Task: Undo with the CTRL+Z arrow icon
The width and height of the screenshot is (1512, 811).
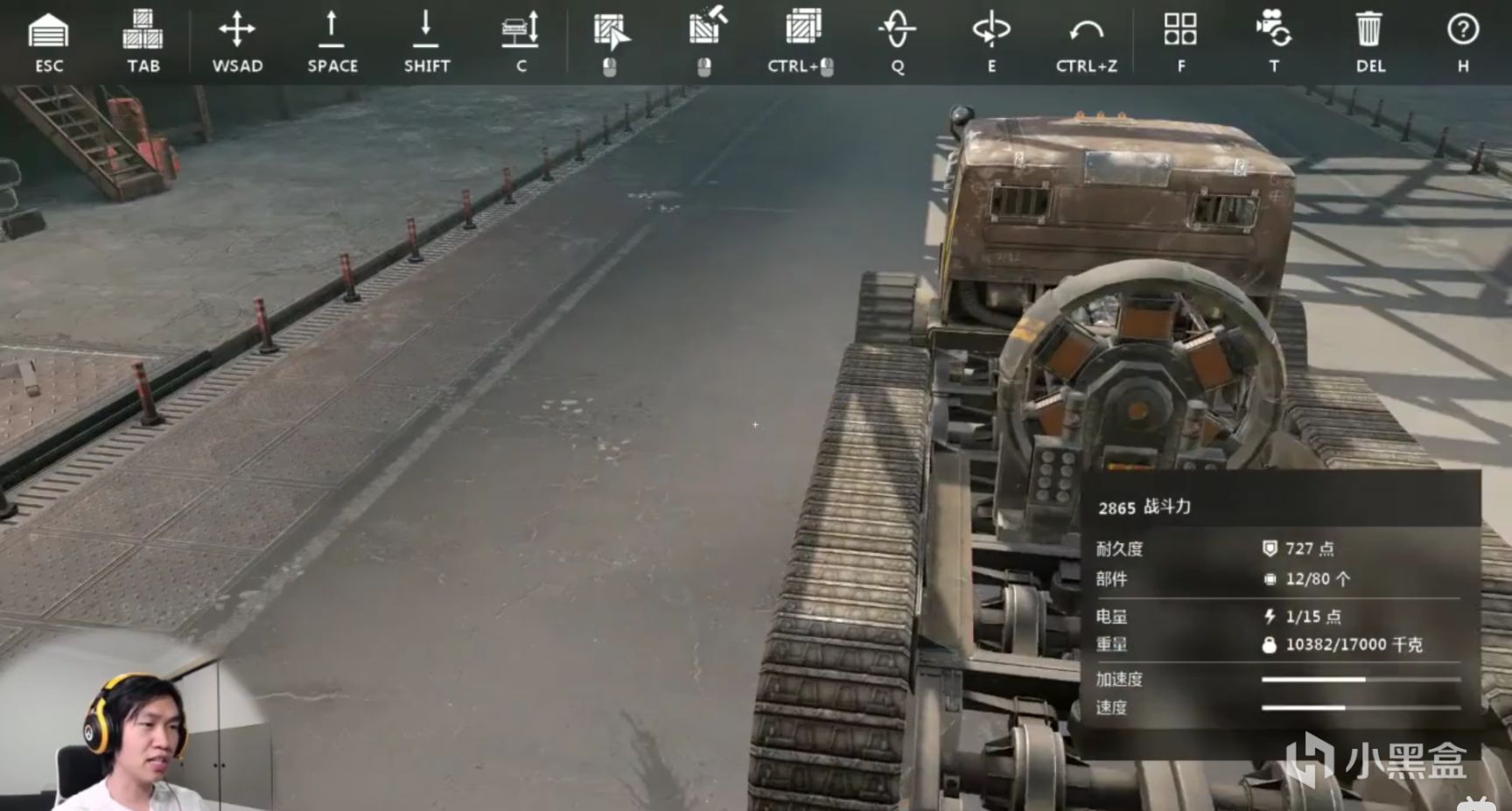Action: [x=1086, y=31]
